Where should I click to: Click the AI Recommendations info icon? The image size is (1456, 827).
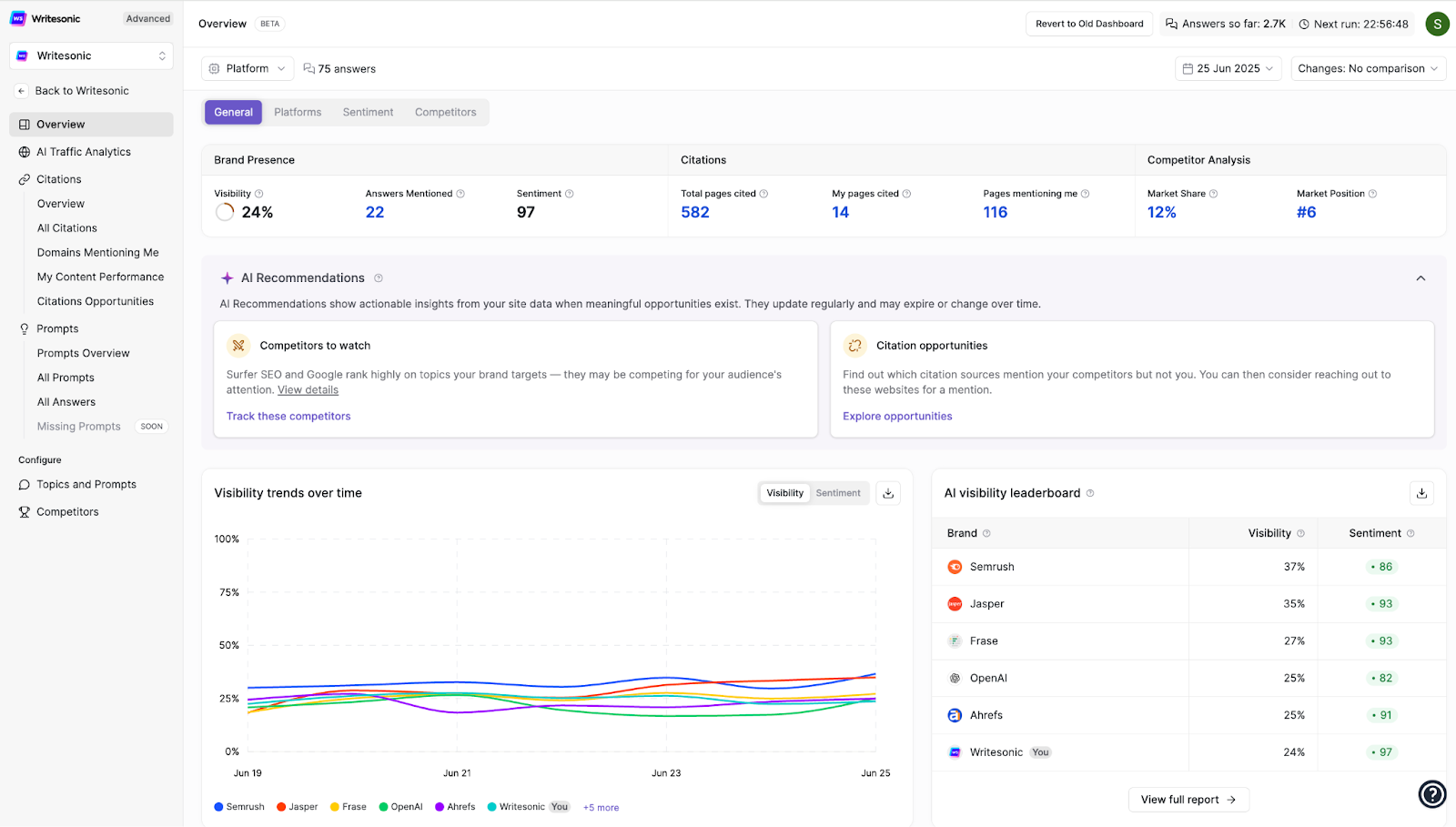tap(379, 278)
